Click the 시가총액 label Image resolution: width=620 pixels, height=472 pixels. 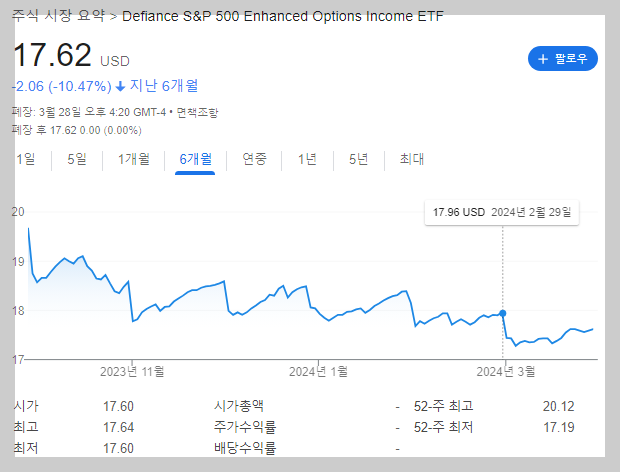tap(239, 406)
